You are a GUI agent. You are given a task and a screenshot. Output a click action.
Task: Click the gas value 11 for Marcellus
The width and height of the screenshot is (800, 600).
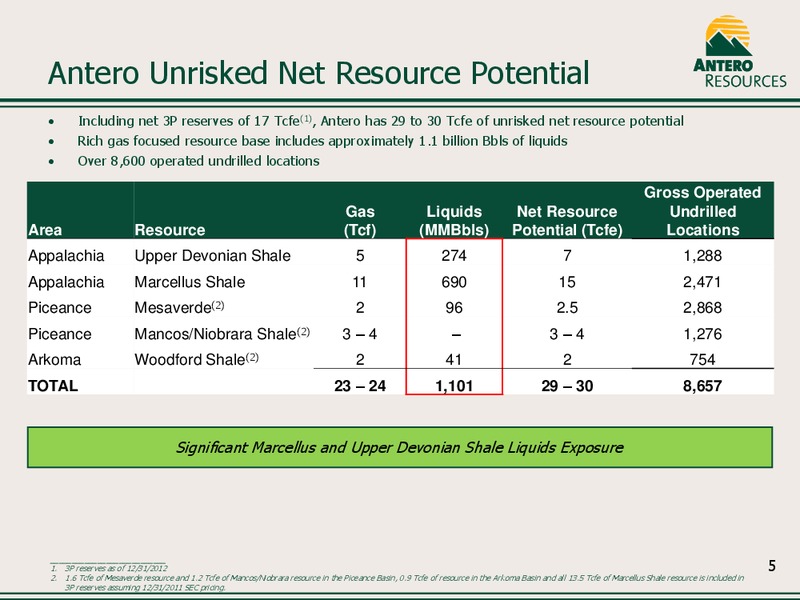pyautogui.click(x=360, y=282)
